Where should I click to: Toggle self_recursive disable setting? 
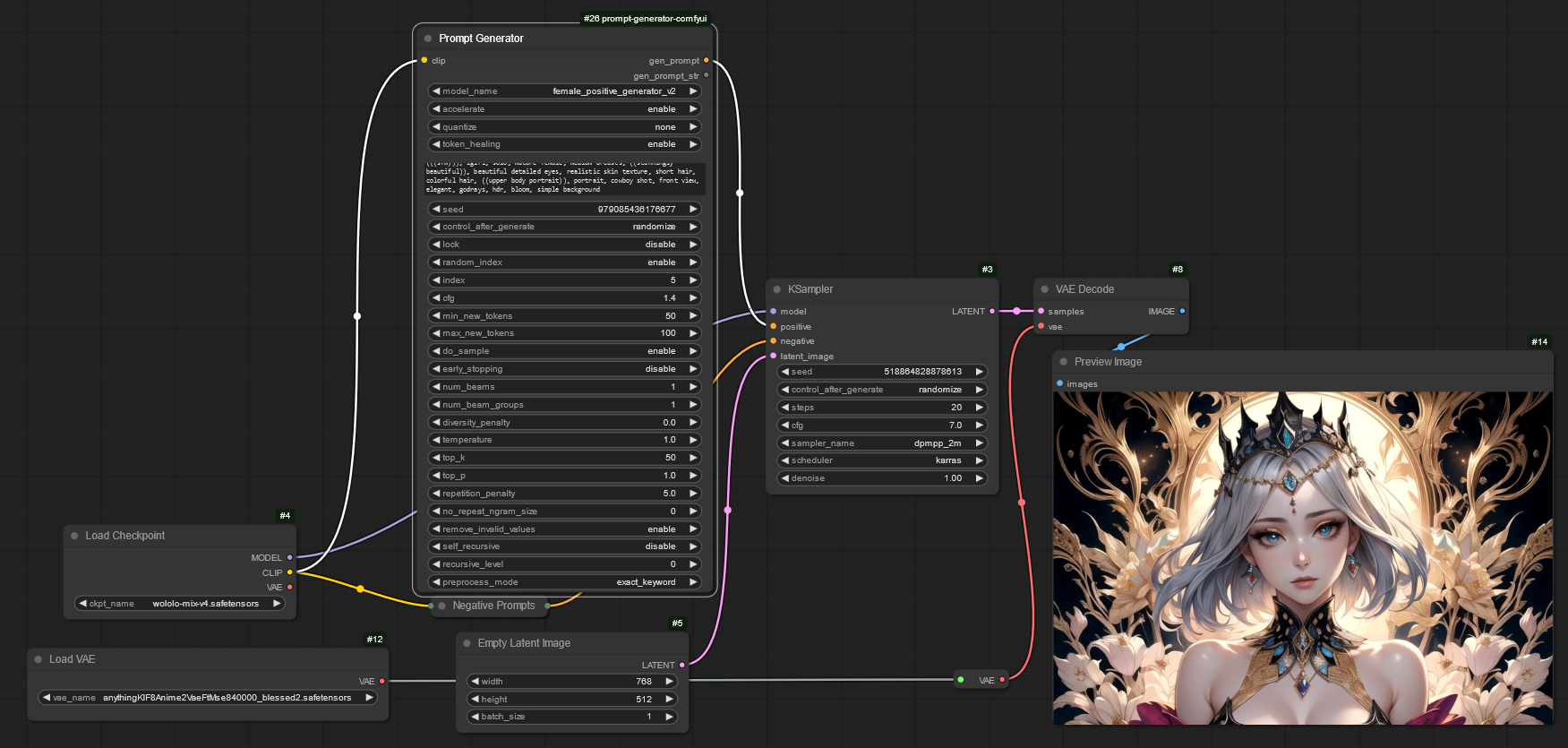[565, 546]
